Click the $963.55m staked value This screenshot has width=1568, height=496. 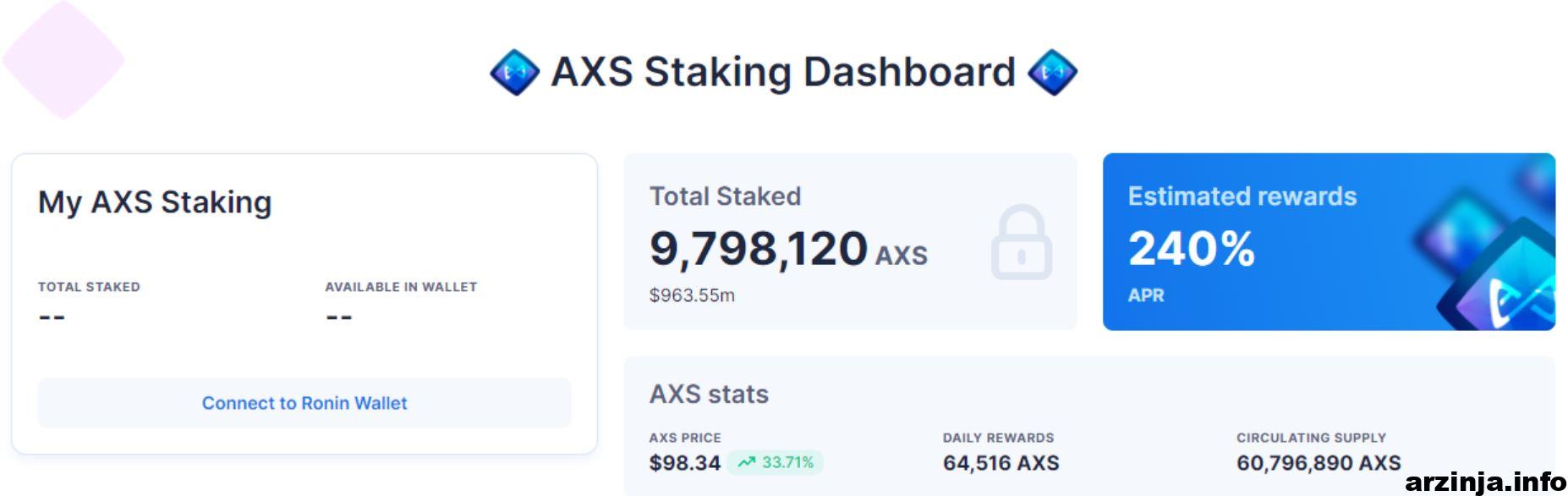click(692, 295)
